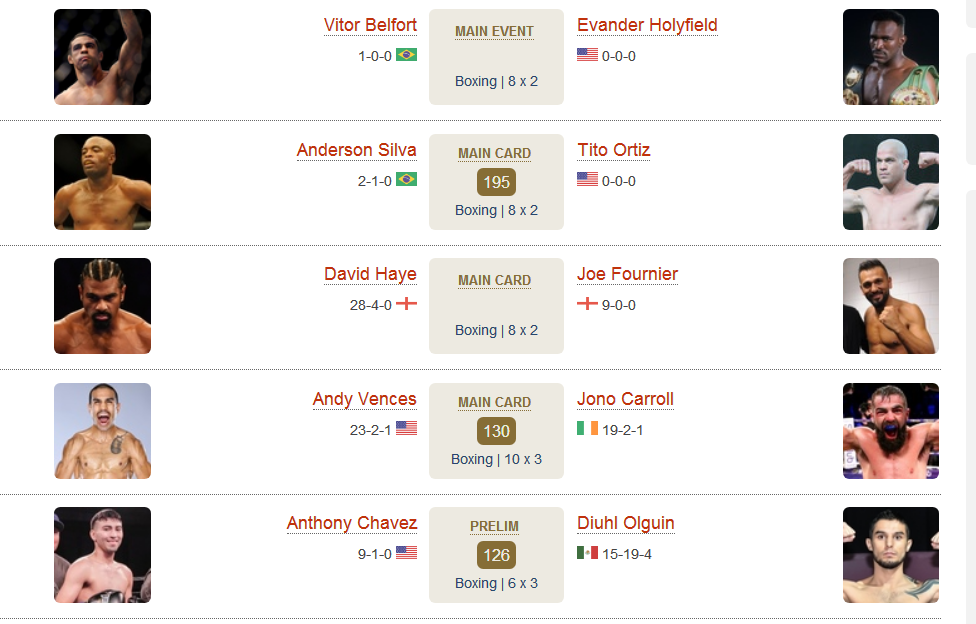Click the Brazil flag under Anderson Silva

point(406,179)
